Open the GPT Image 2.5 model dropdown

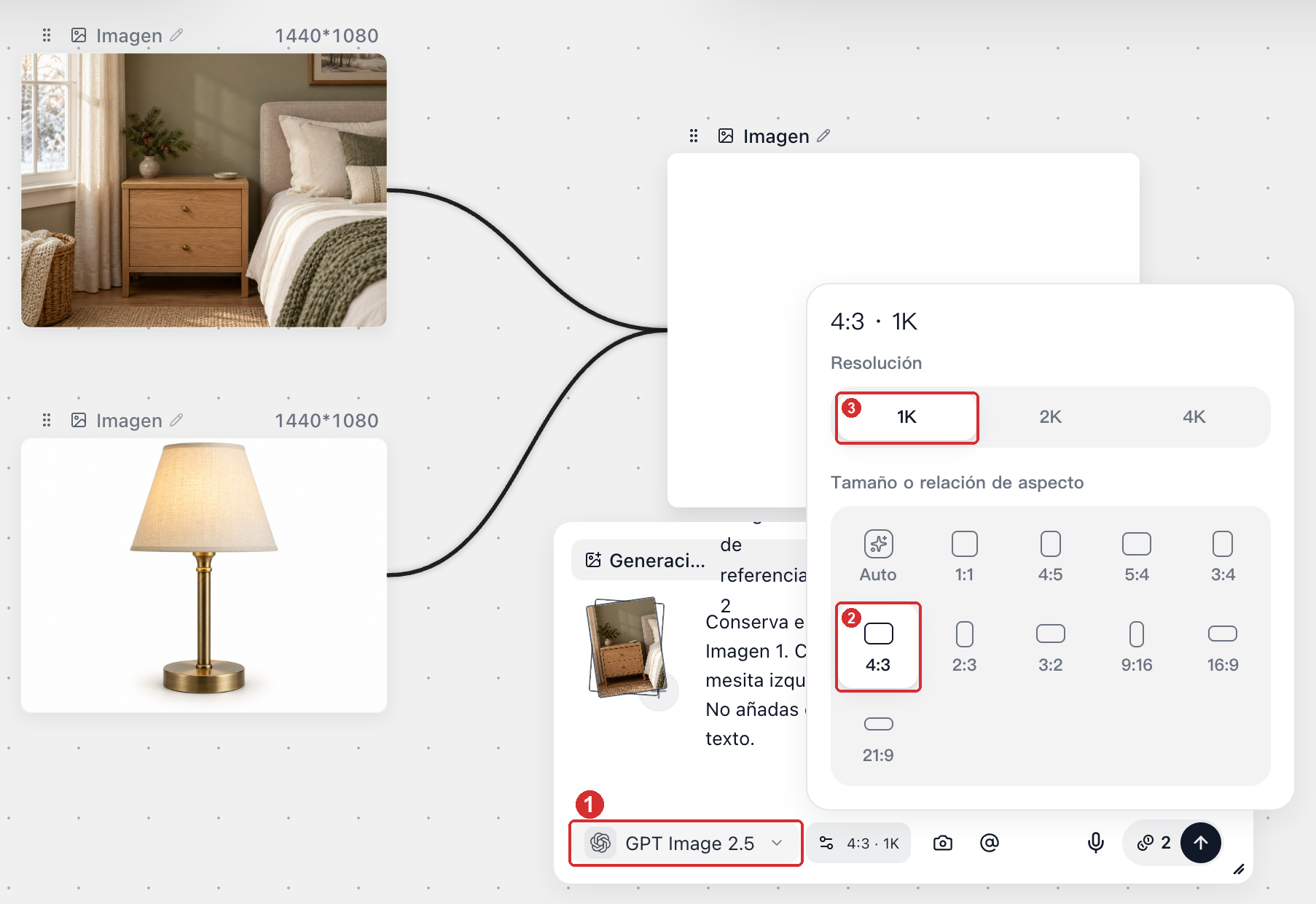686,843
